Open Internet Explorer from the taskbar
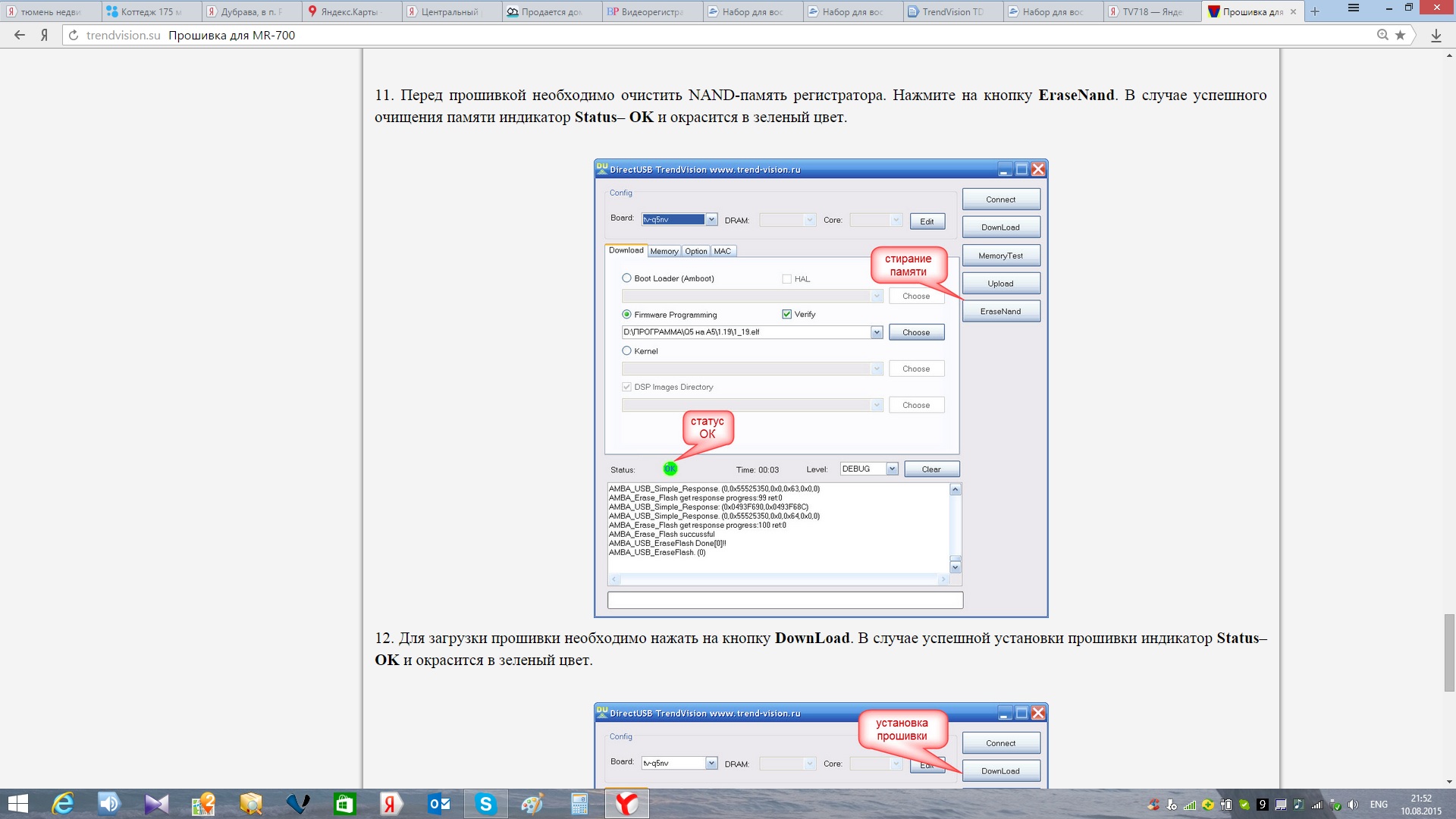The width and height of the screenshot is (1456, 819). click(x=63, y=803)
